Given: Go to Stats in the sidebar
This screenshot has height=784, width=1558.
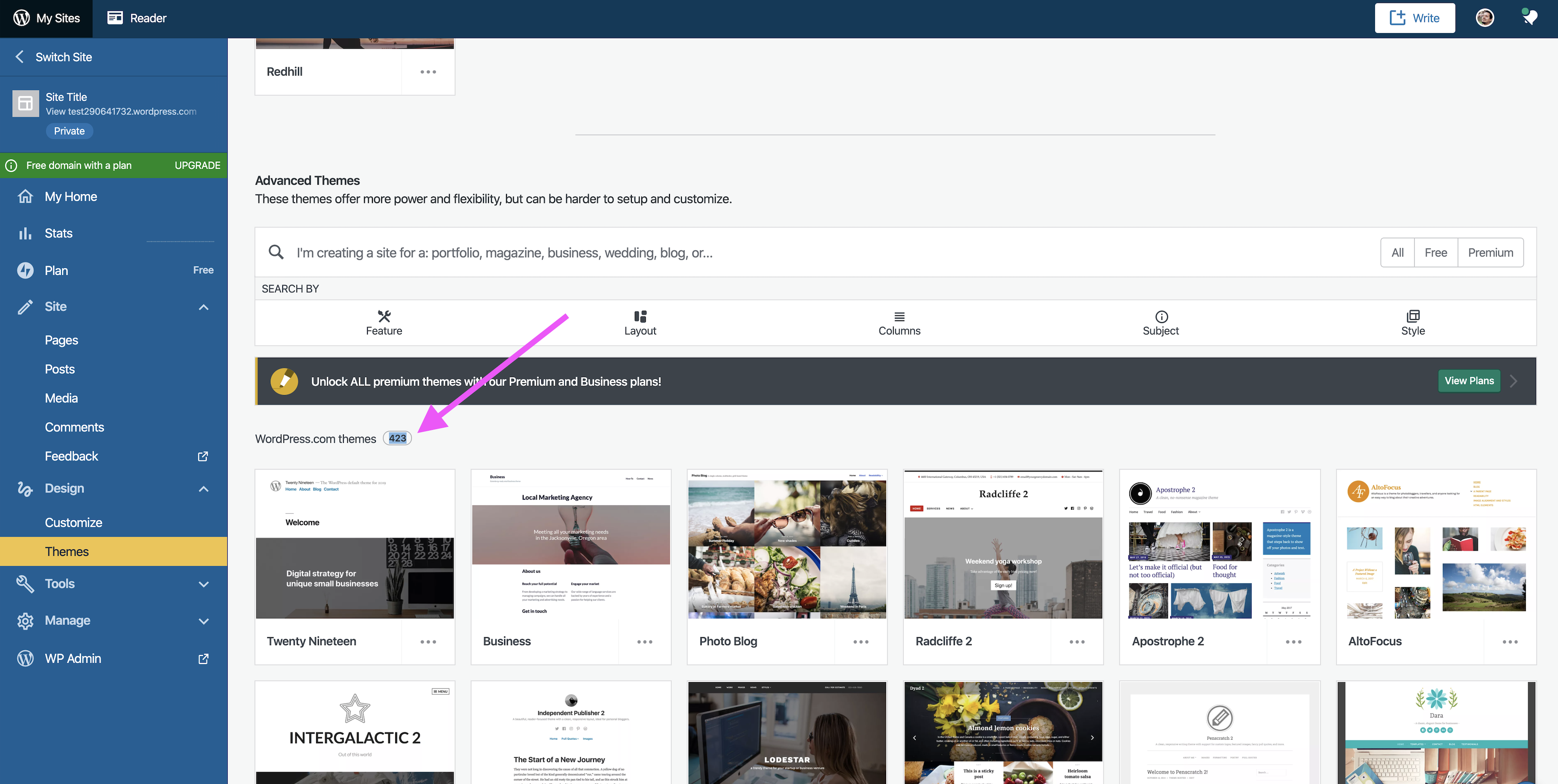Looking at the screenshot, I should [58, 233].
